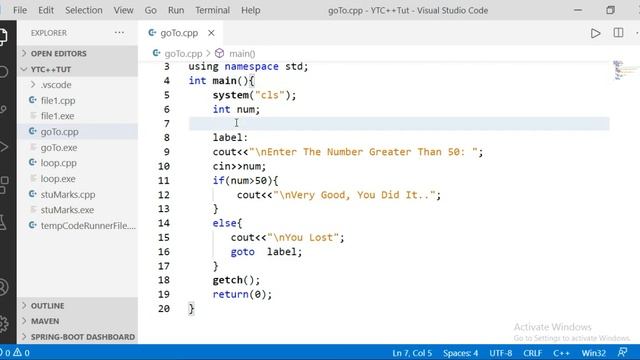640x360 pixels.
Task: Collapse the YTC++TUT folder section
Action: pyautogui.click(x=78, y=69)
